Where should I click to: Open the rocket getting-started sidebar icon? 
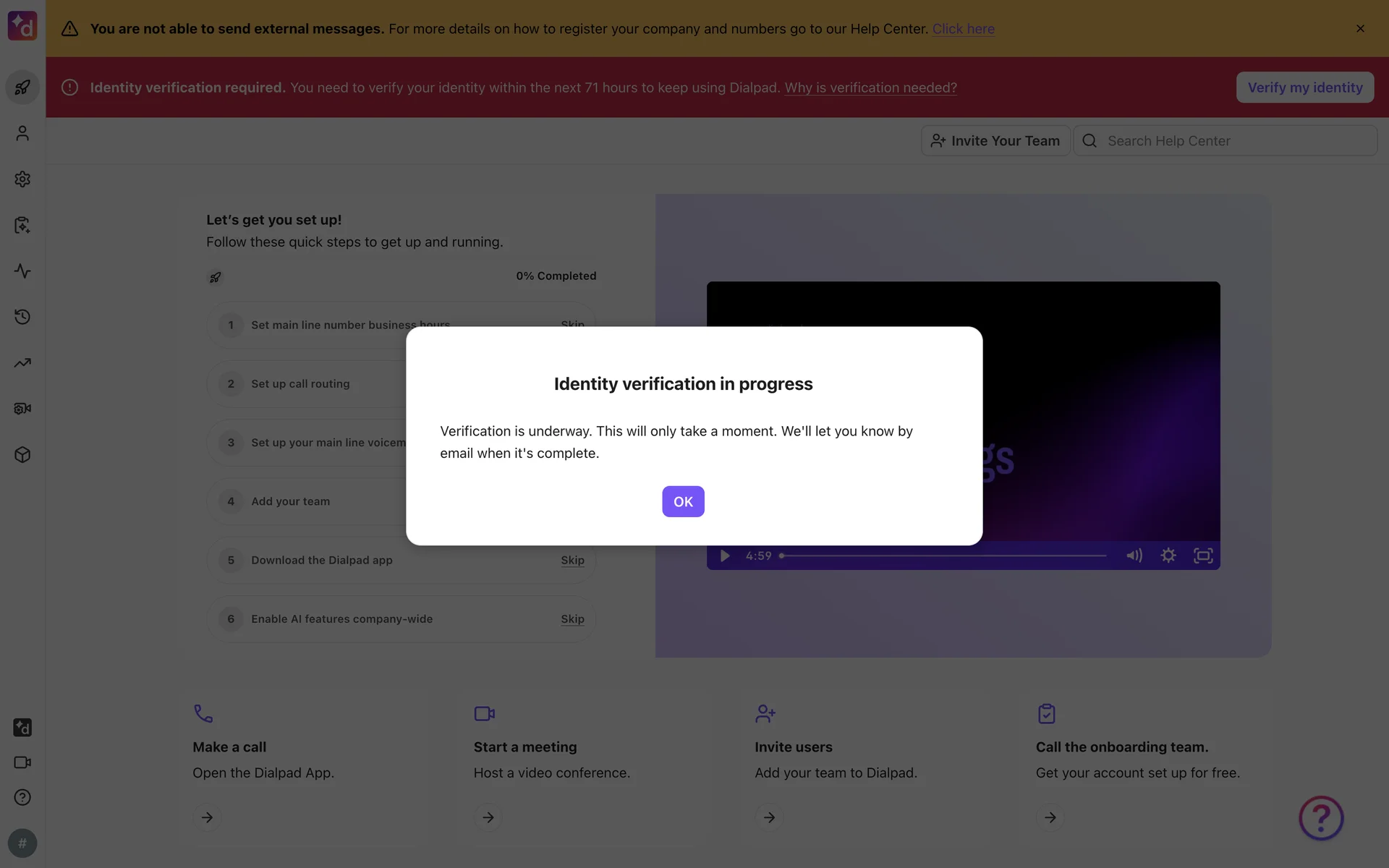click(22, 88)
